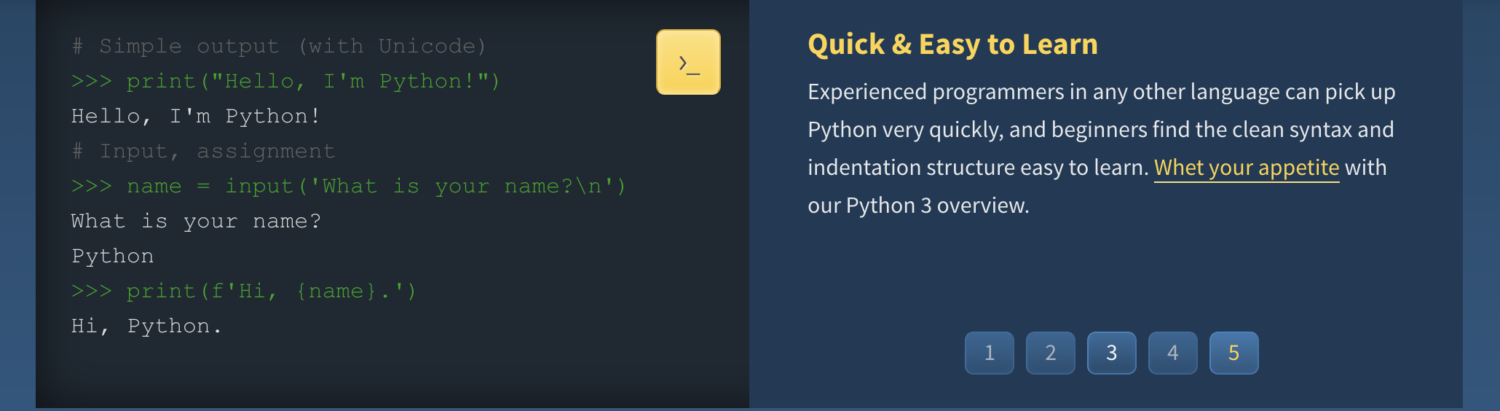Click the standalone 'Python' output line
The height and width of the screenshot is (411, 1500).
pos(112,256)
